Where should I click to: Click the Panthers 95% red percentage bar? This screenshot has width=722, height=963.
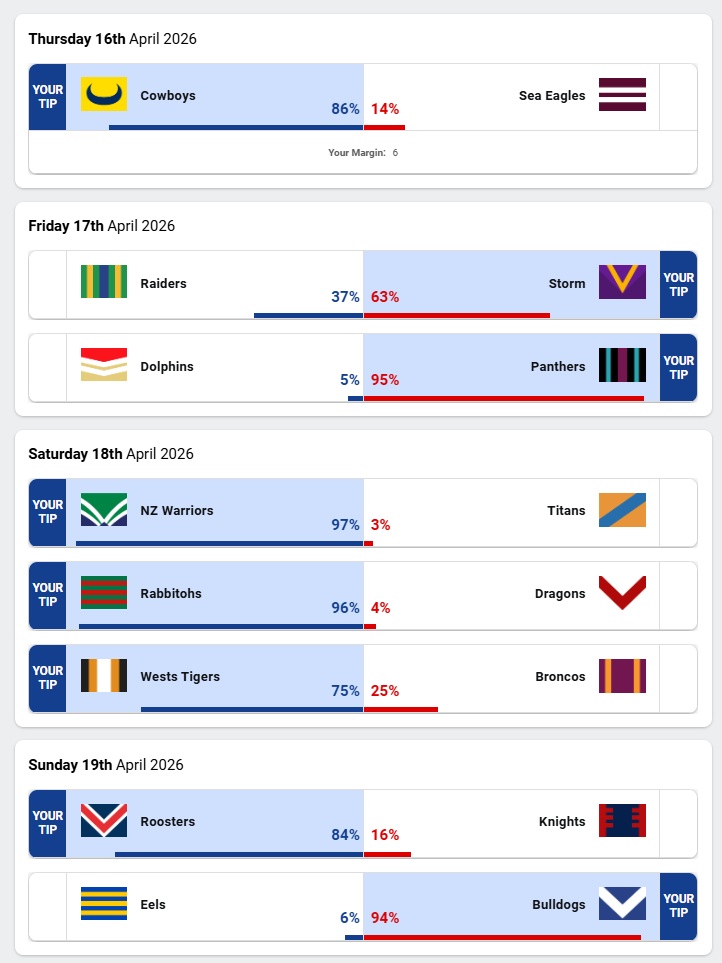(x=503, y=398)
